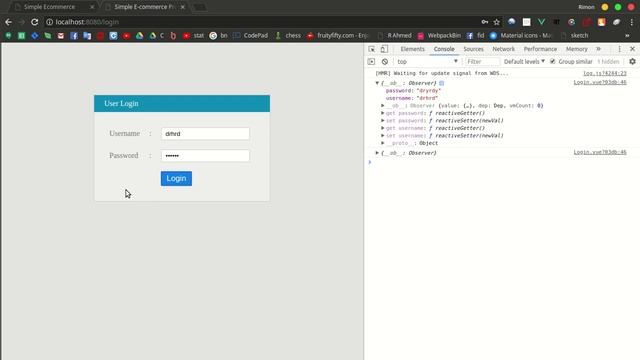The width and height of the screenshot is (640, 360).
Task: Open the Chrome three-dot menu
Action: pos(631,22)
